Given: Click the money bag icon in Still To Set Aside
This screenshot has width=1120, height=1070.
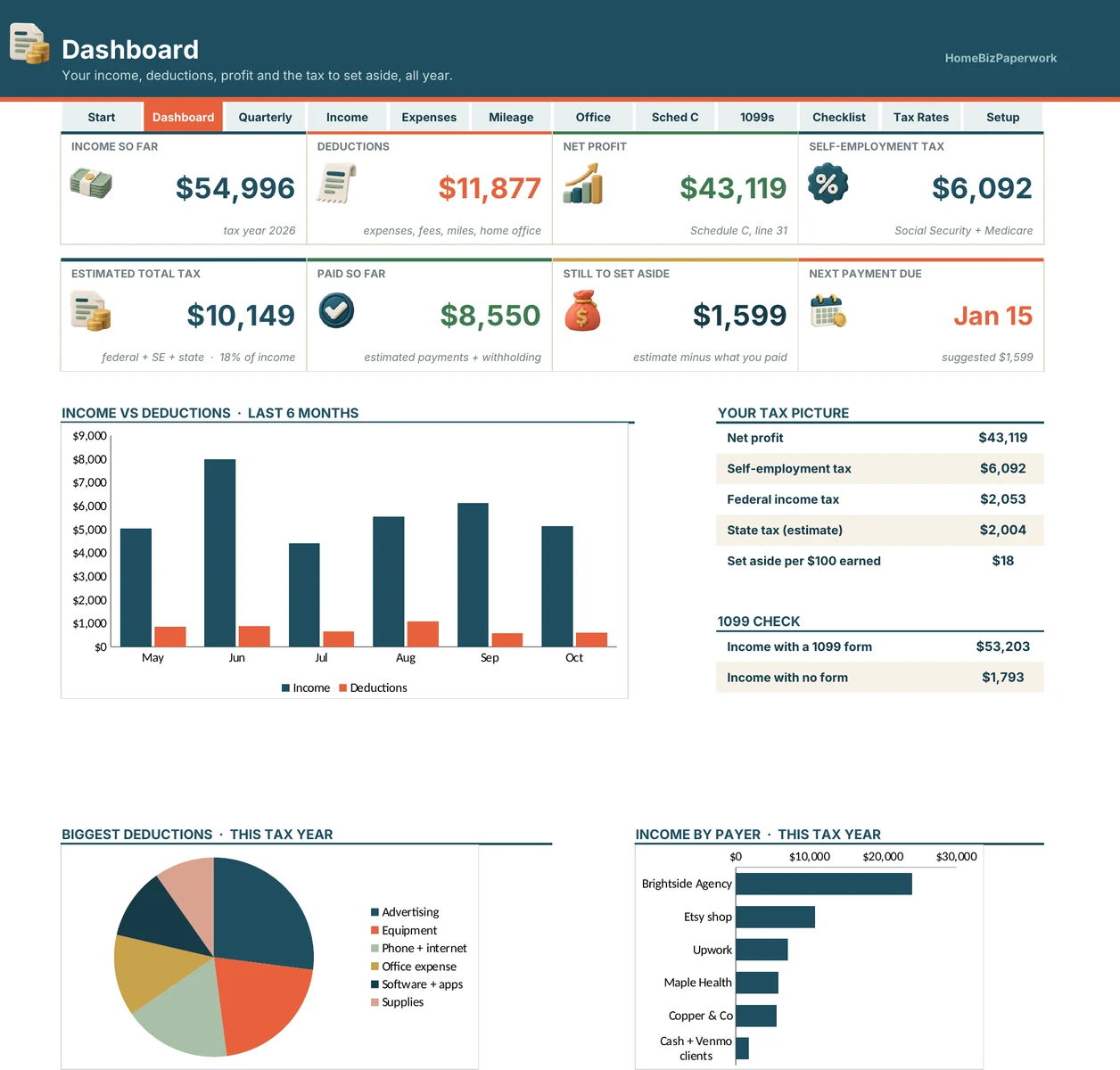Looking at the screenshot, I should click(x=582, y=311).
